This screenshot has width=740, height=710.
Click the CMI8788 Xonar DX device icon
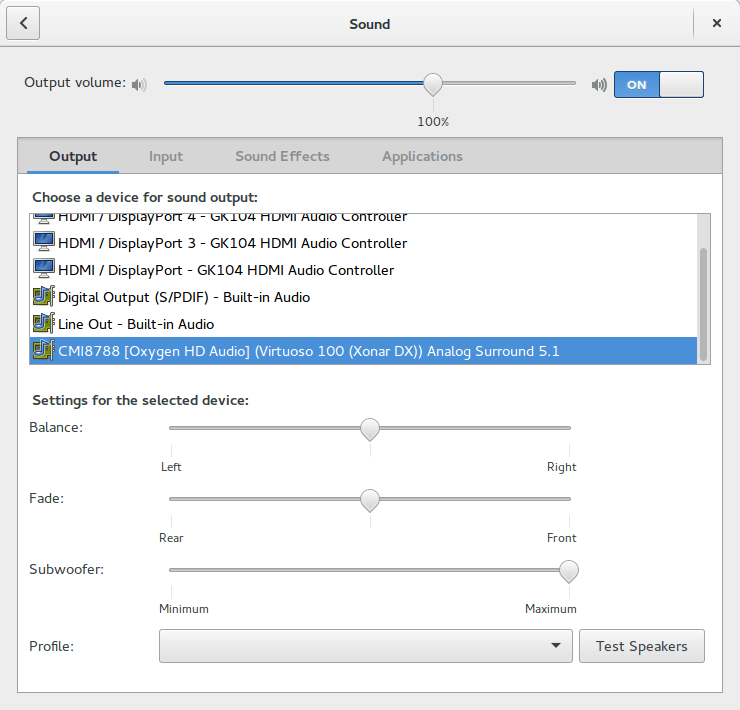[43, 351]
